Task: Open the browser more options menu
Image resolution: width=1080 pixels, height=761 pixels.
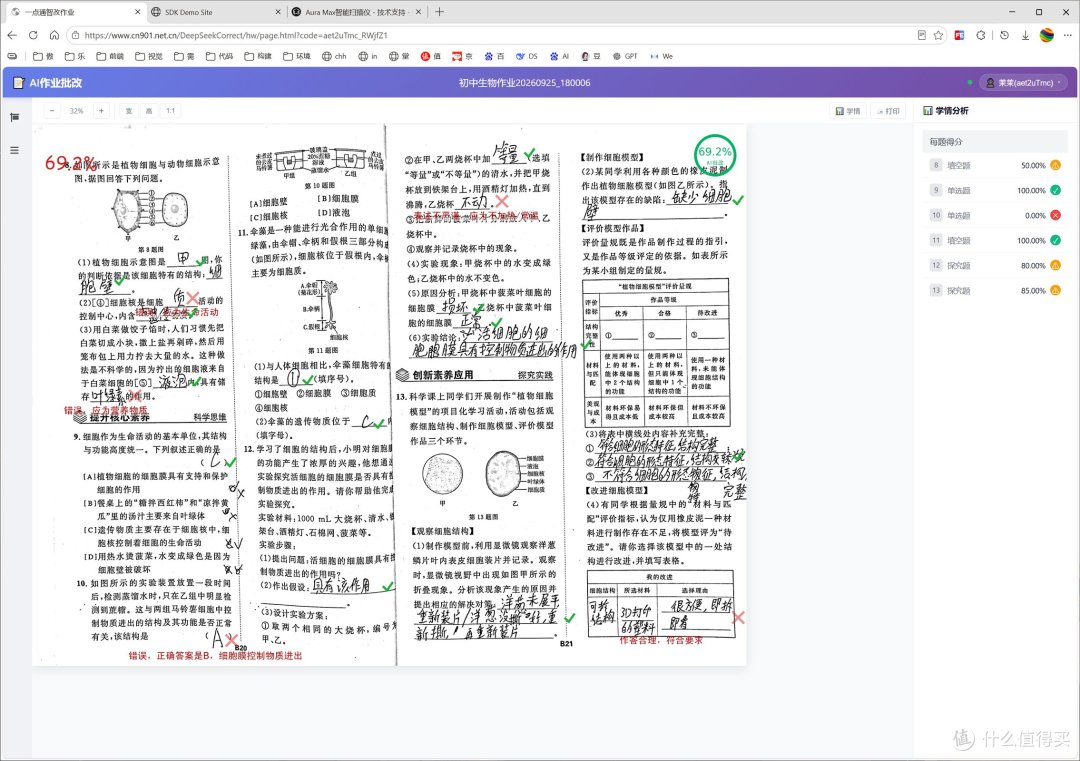Action: click(1068, 35)
